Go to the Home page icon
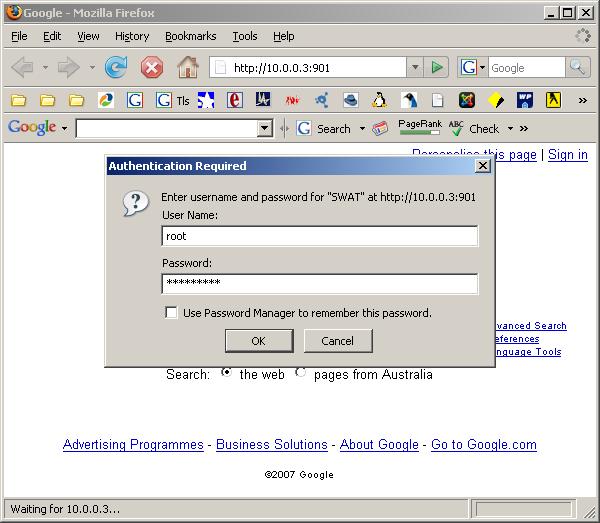The image size is (600, 523). (188, 67)
